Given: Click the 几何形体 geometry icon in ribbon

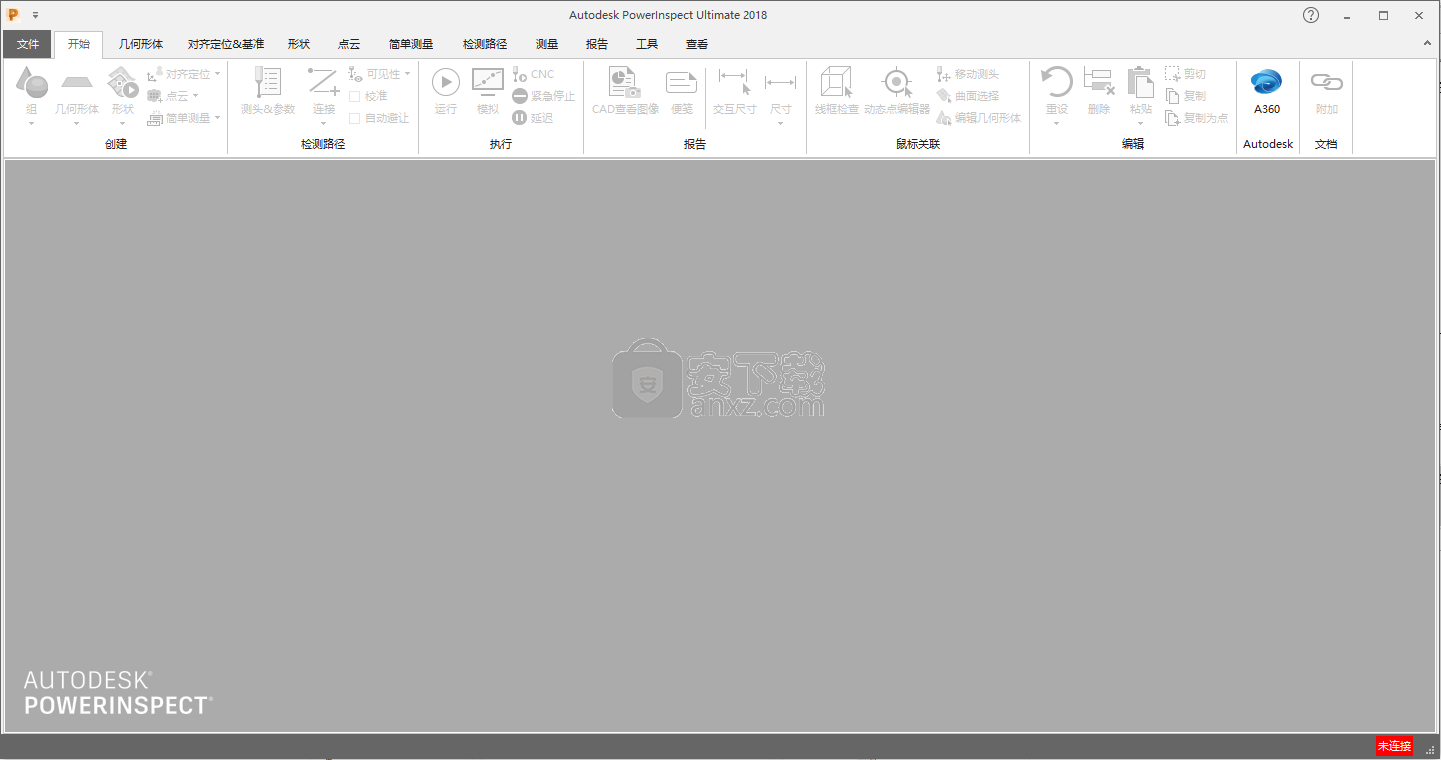Looking at the screenshot, I should point(77,82).
